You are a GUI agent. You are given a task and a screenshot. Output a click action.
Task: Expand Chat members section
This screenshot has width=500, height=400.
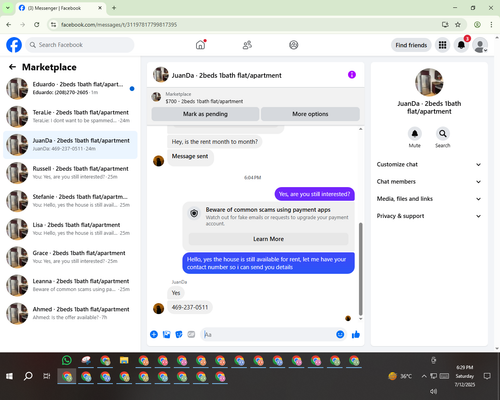(429, 182)
